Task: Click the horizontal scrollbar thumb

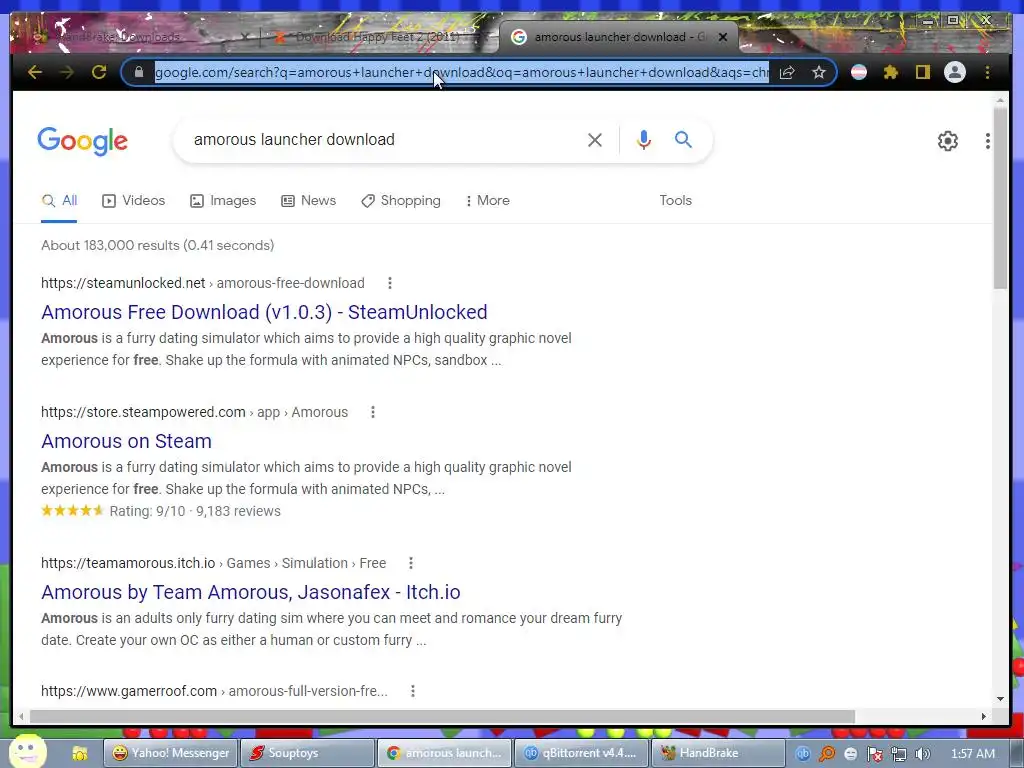Action: 442,716
